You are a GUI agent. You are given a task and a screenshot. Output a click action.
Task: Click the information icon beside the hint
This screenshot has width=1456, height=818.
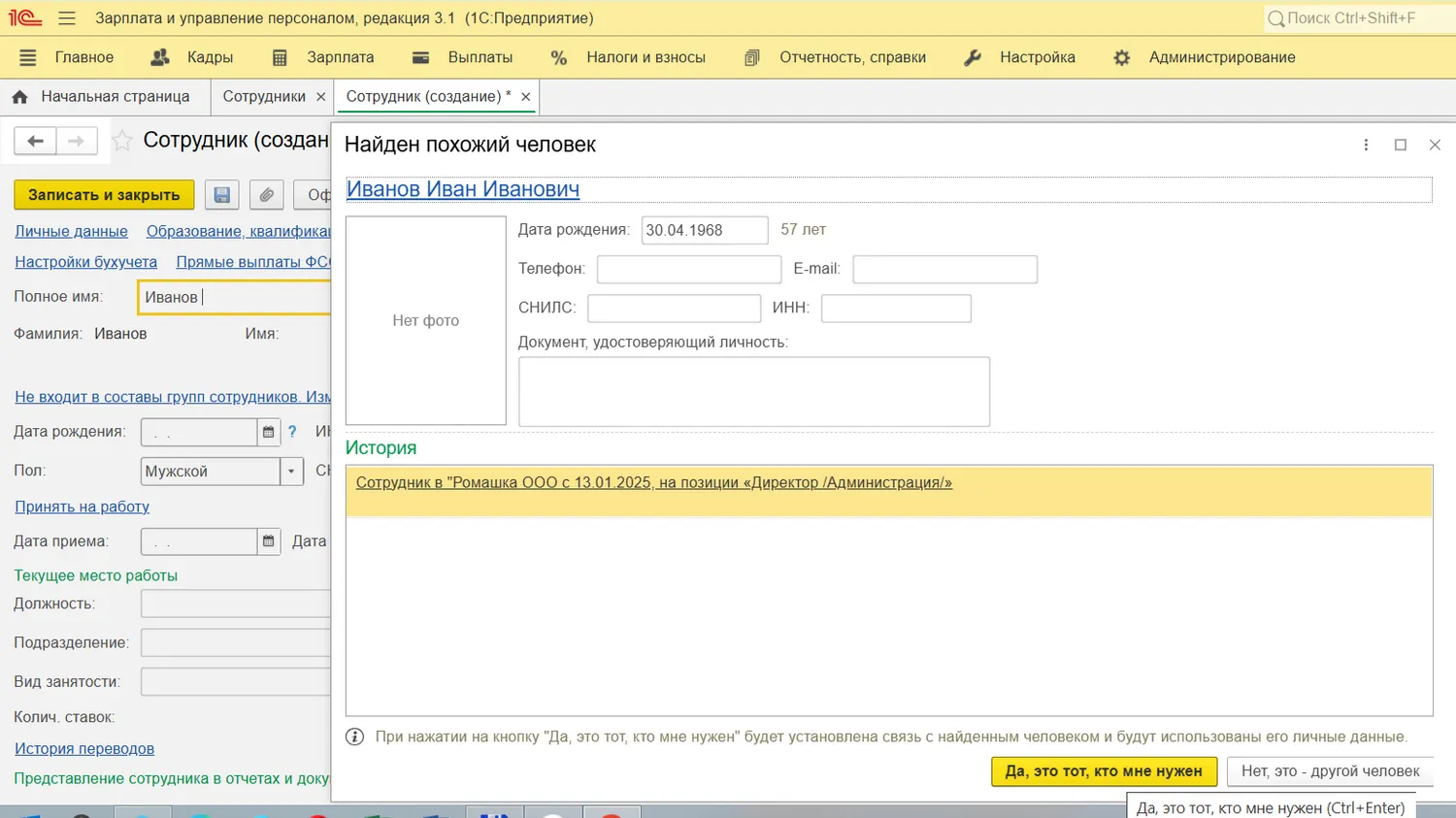click(355, 736)
